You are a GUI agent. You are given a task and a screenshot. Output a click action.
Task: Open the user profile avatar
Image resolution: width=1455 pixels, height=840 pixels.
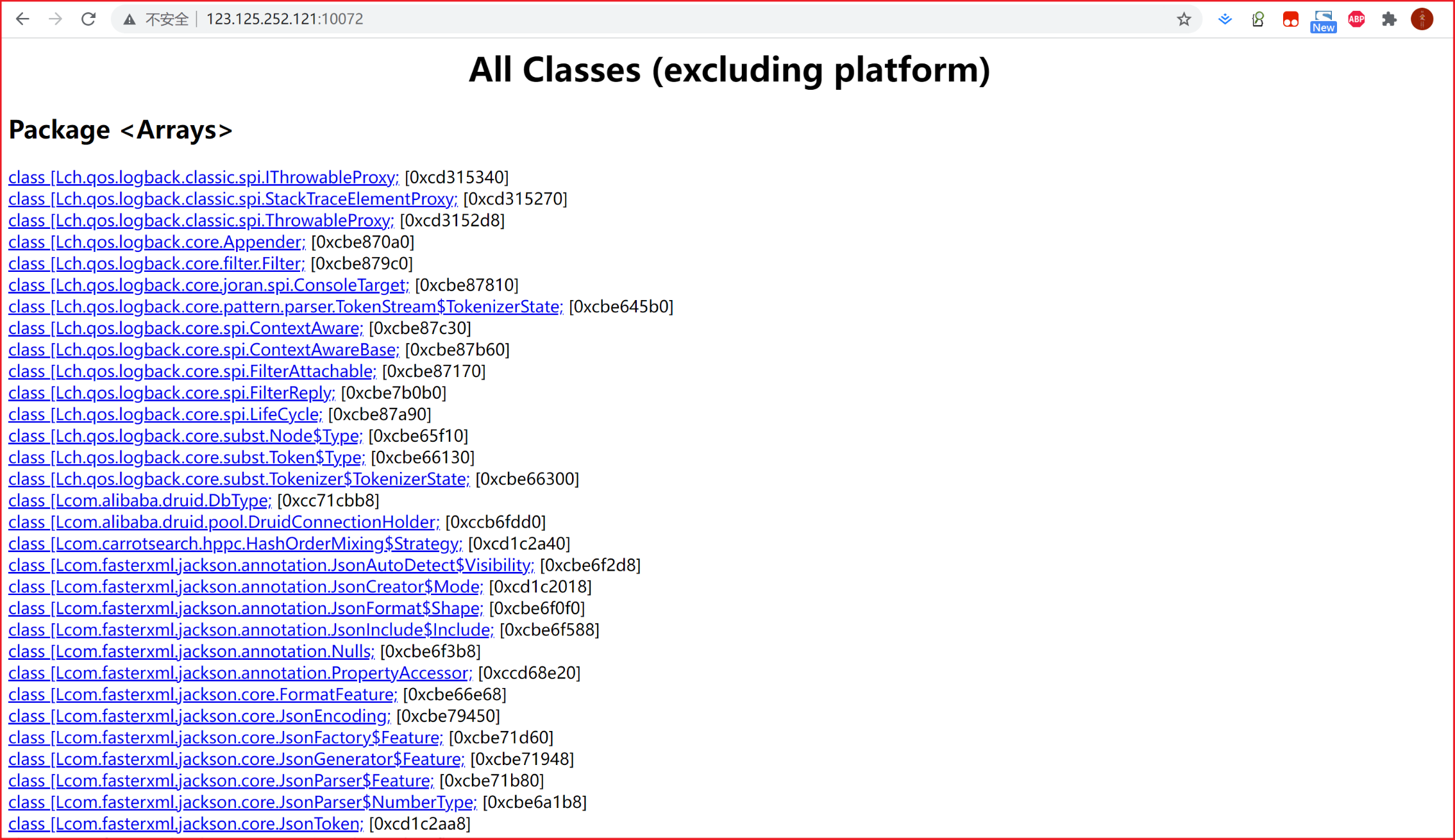pyautogui.click(x=1422, y=19)
